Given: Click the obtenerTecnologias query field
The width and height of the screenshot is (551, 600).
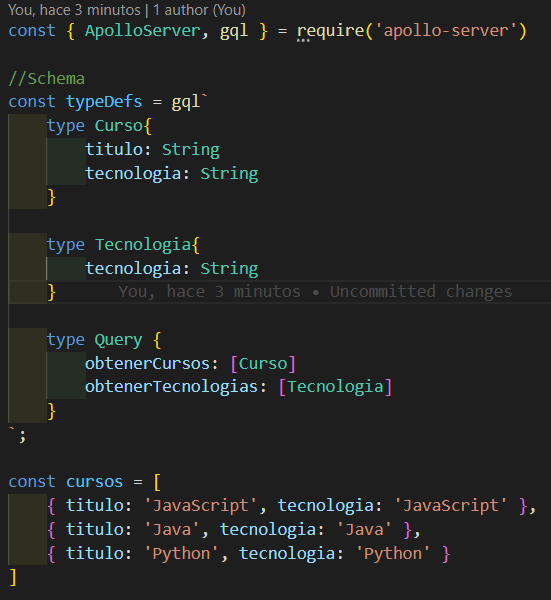Looking at the screenshot, I should tap(171, 386).
